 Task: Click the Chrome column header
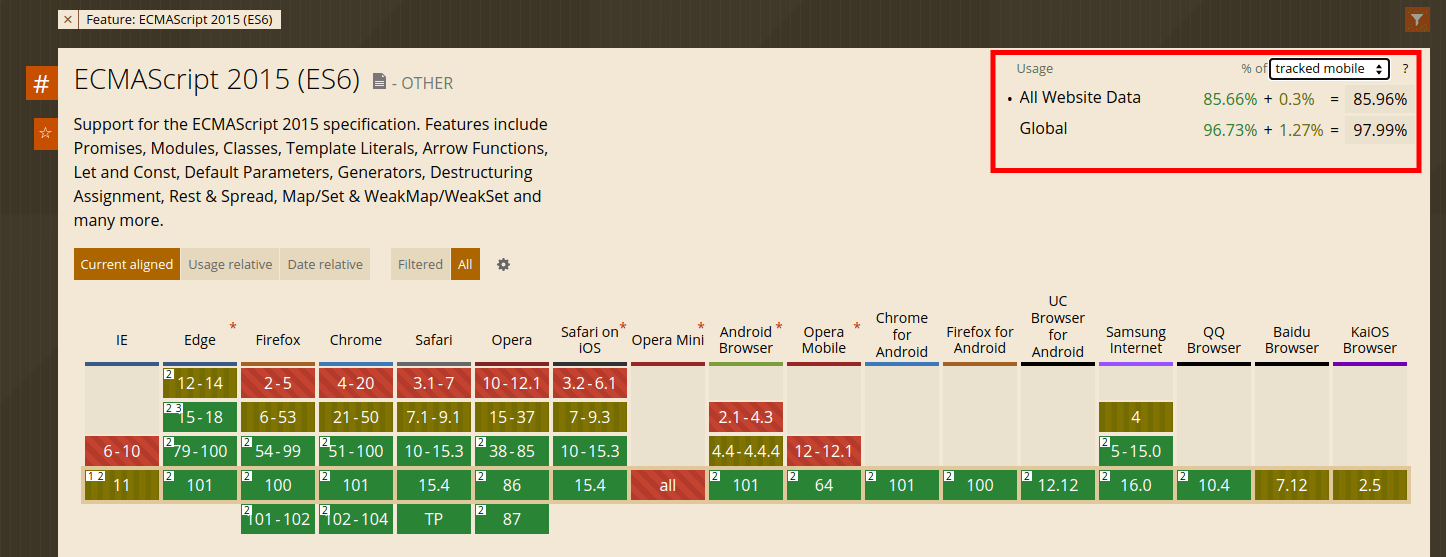point(356,340)
